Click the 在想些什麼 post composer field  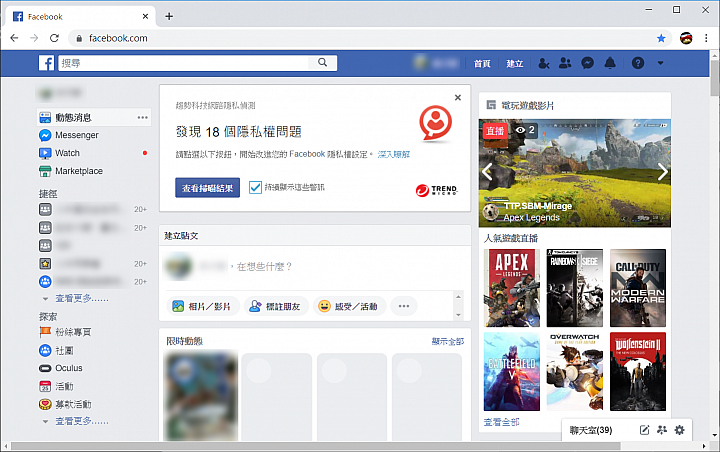(264, 266)
